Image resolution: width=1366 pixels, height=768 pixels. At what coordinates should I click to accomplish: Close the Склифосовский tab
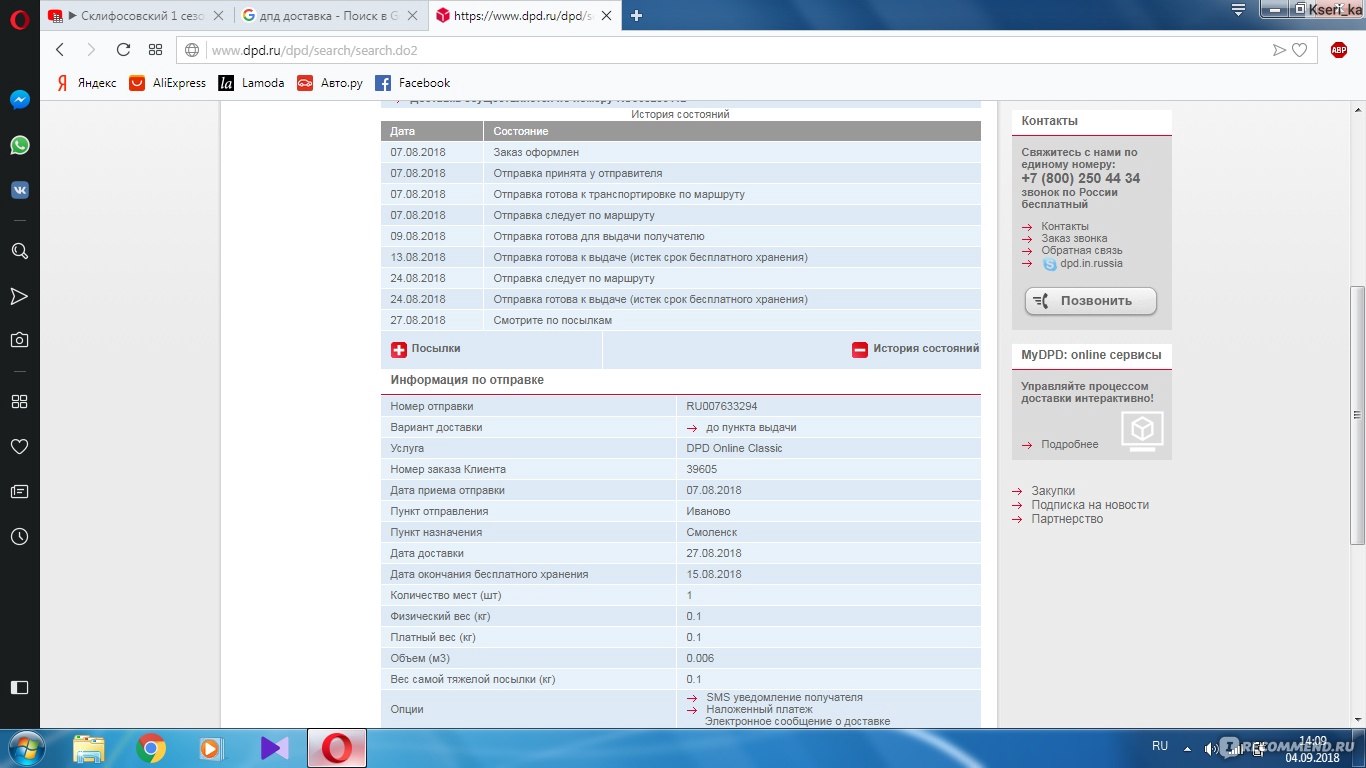pyautogui.click(x=219, y=15)
